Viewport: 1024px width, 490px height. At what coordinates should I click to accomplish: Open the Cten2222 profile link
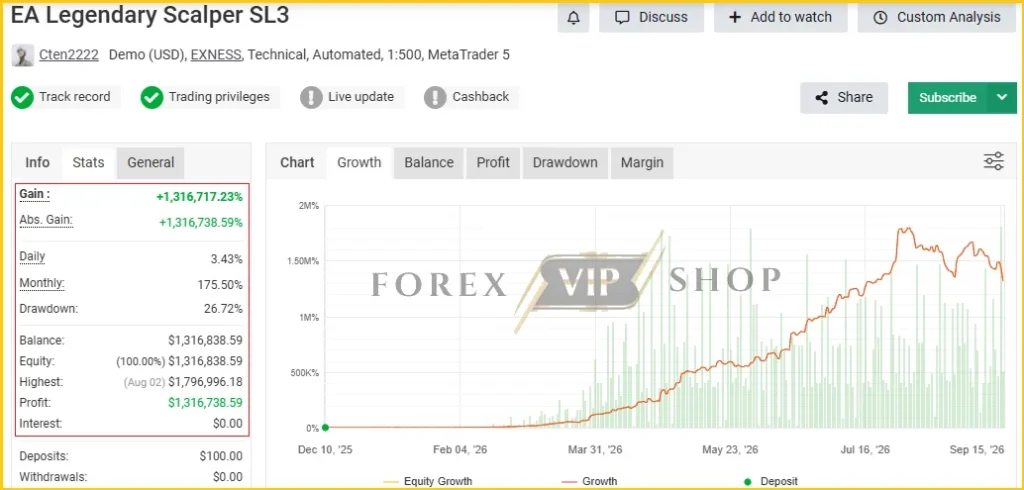click(69, 55)
